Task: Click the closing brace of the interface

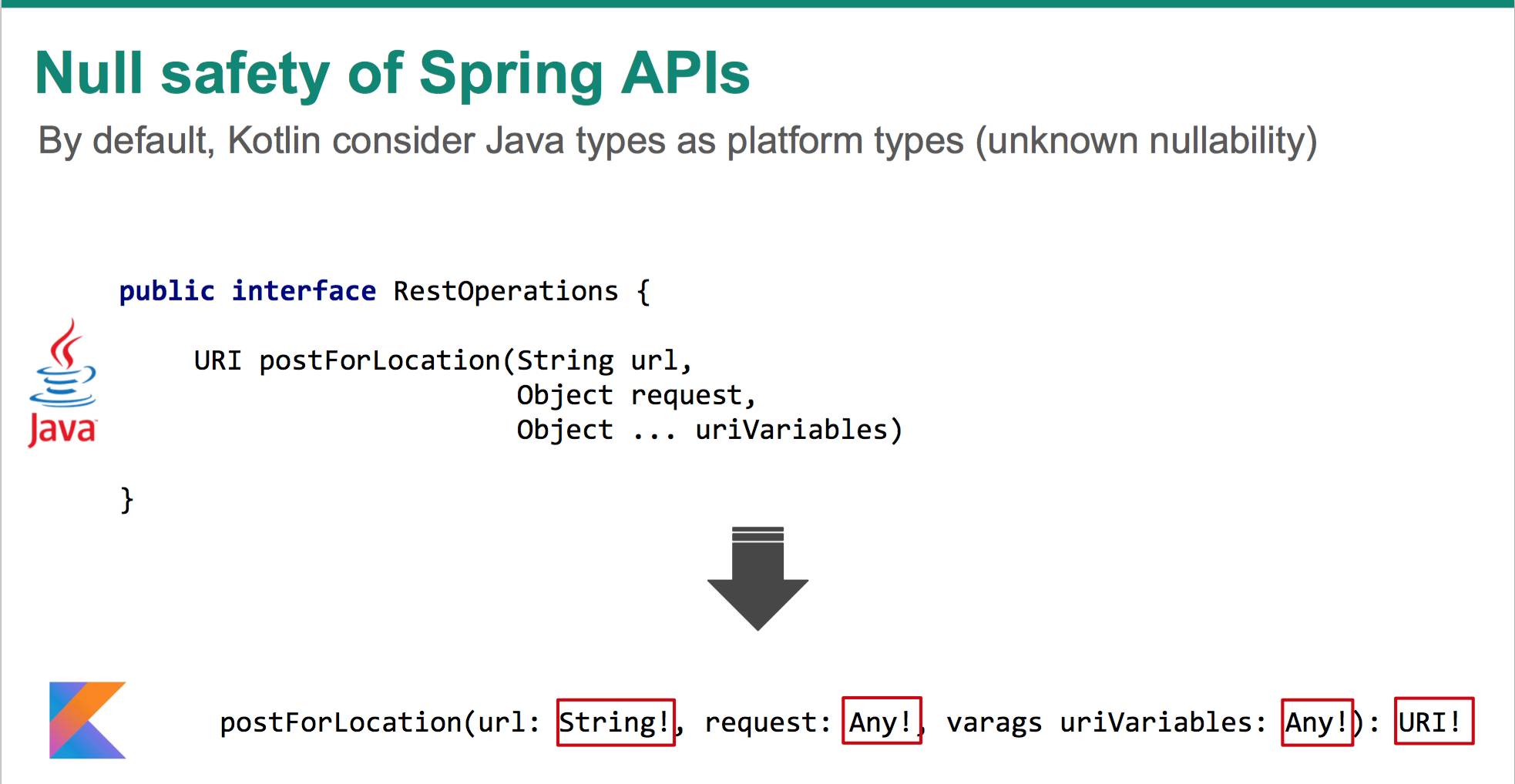Action: click(x=127, y=500)
